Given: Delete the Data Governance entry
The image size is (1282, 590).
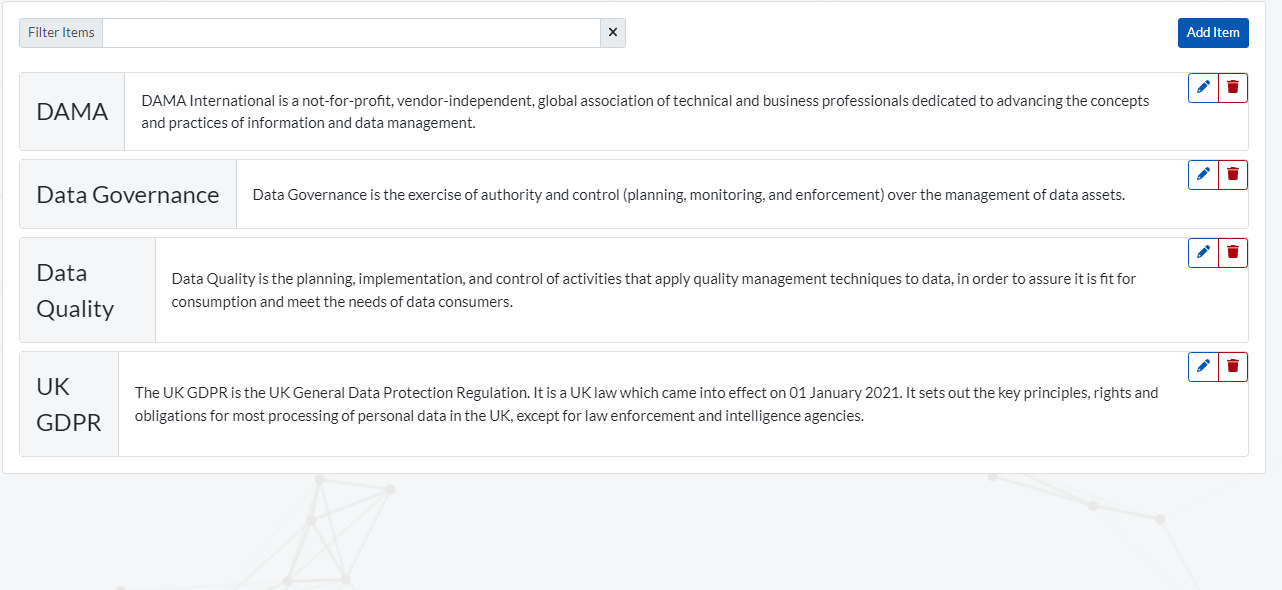Looking at the screenshot, I should (1233, 175).
